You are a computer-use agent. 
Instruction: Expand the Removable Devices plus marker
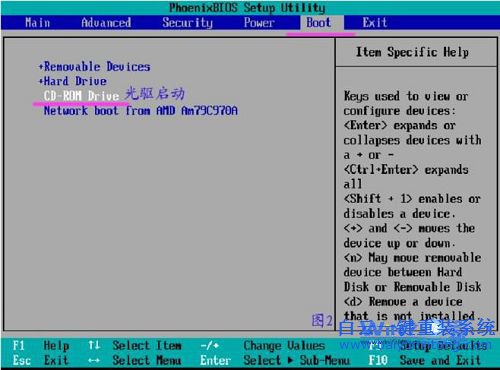click(41, 67)
